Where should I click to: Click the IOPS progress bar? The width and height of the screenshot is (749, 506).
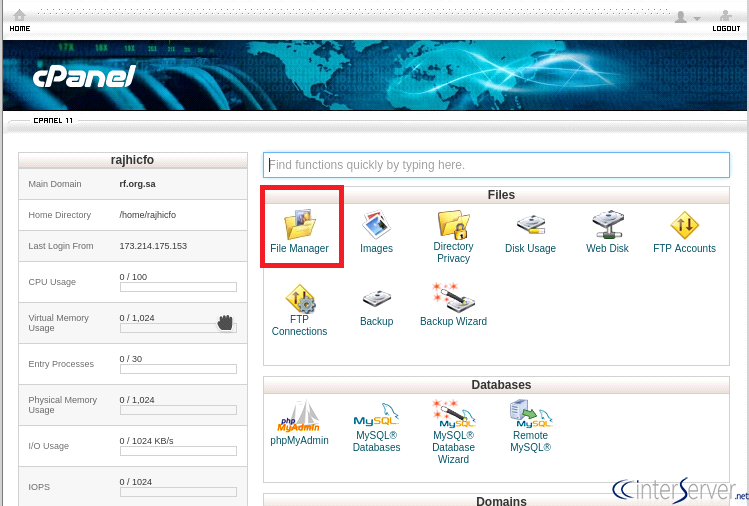[x=178, y=492]
